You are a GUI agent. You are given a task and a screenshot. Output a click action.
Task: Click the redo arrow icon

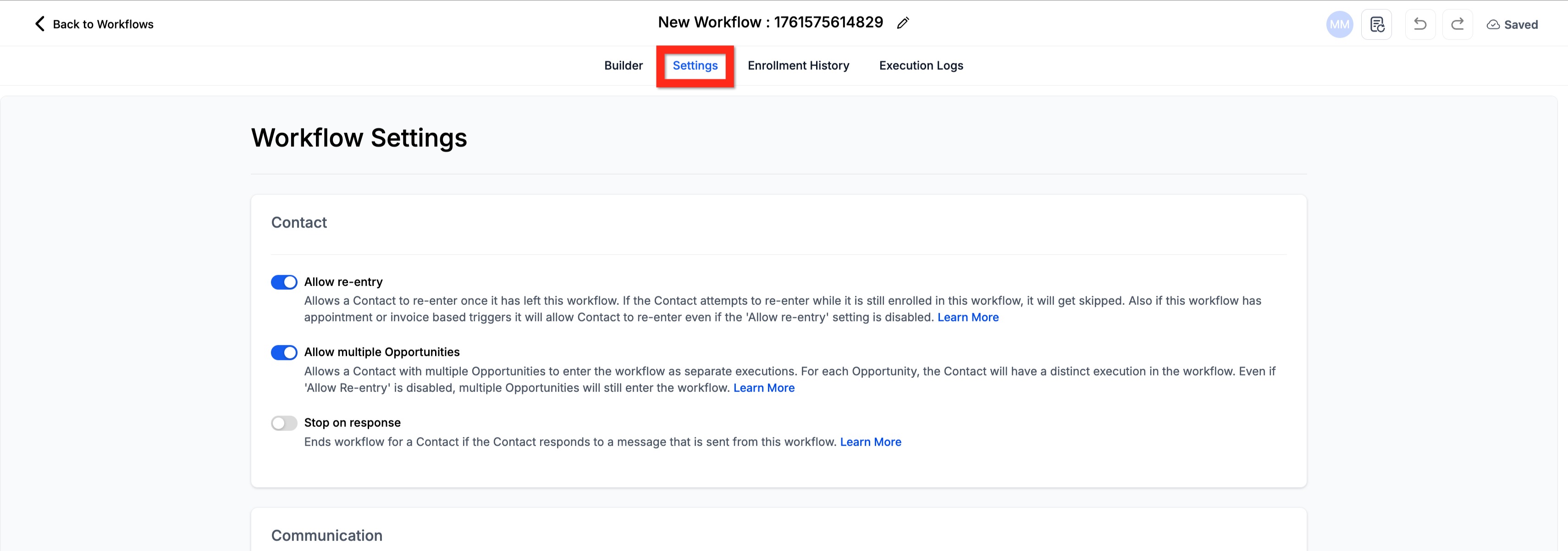[1457, 24]
